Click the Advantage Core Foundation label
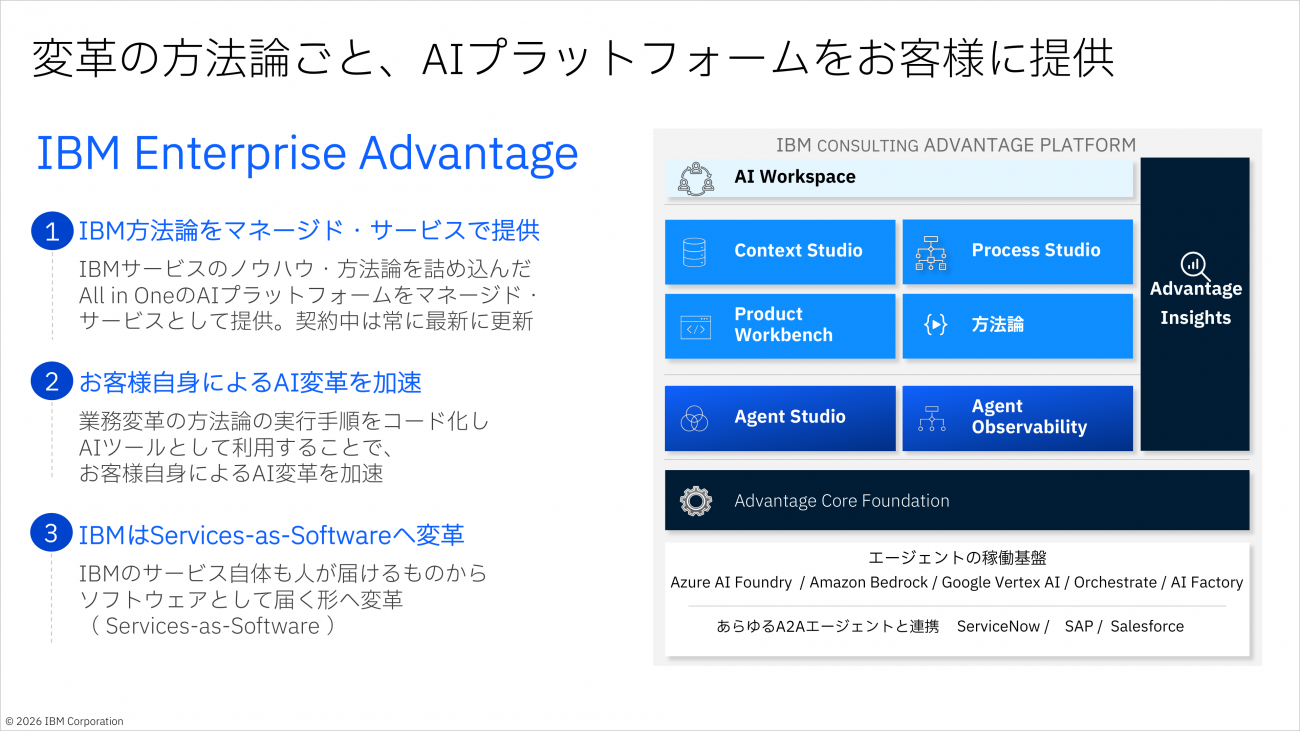The image size is (1300, 731). click(842, 501)
